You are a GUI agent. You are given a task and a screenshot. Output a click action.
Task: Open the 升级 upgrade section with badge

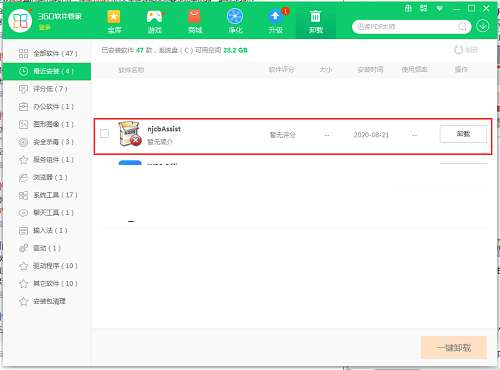pos(276,21)
